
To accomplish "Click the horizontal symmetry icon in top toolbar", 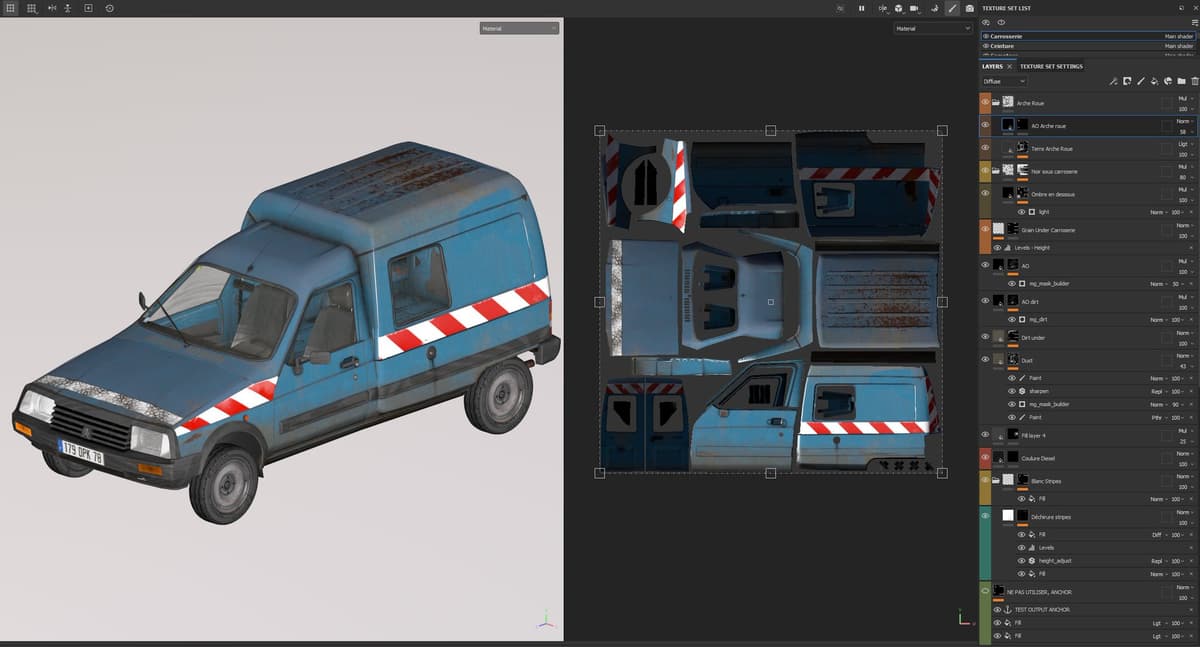I will tap(51, 8).
